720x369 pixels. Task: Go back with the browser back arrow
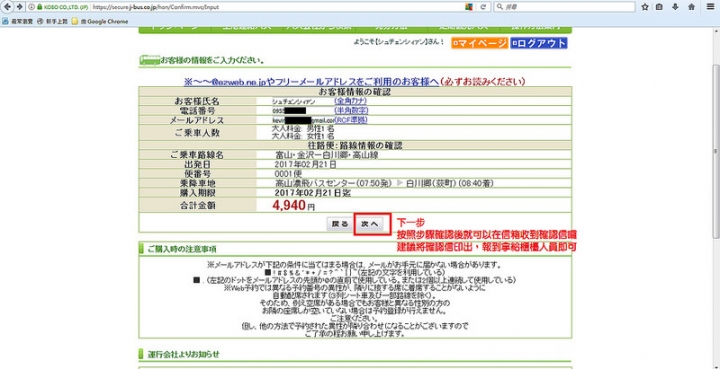(7, 7)
